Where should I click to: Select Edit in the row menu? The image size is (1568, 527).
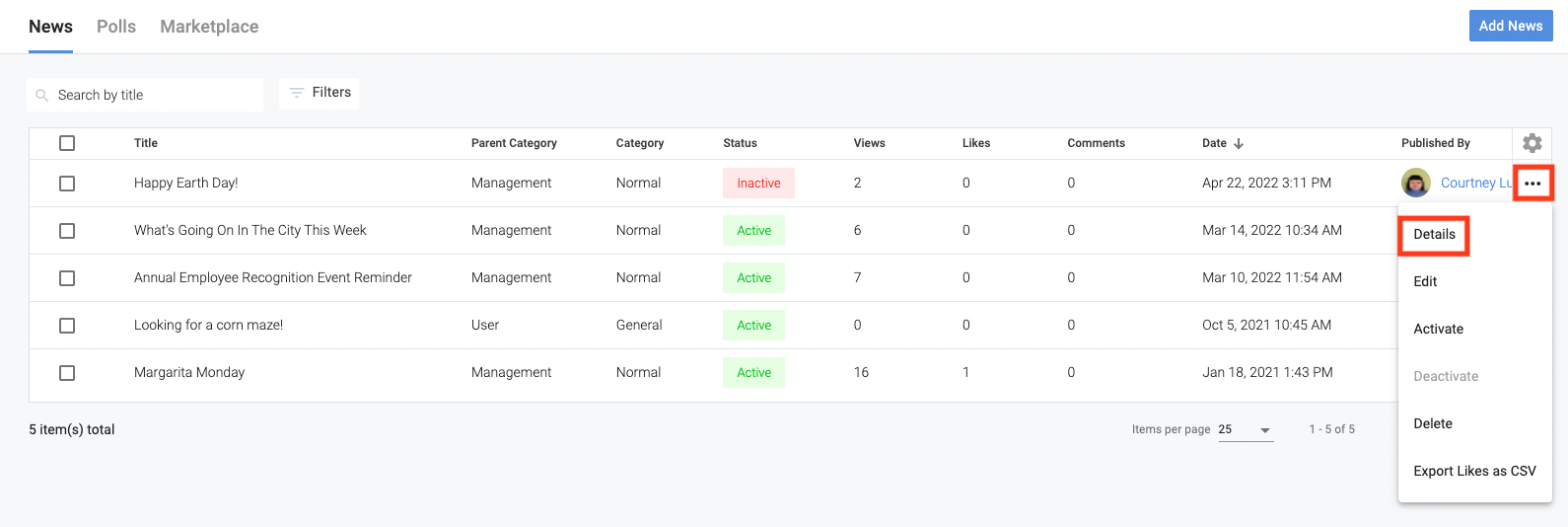point(1425,282)
